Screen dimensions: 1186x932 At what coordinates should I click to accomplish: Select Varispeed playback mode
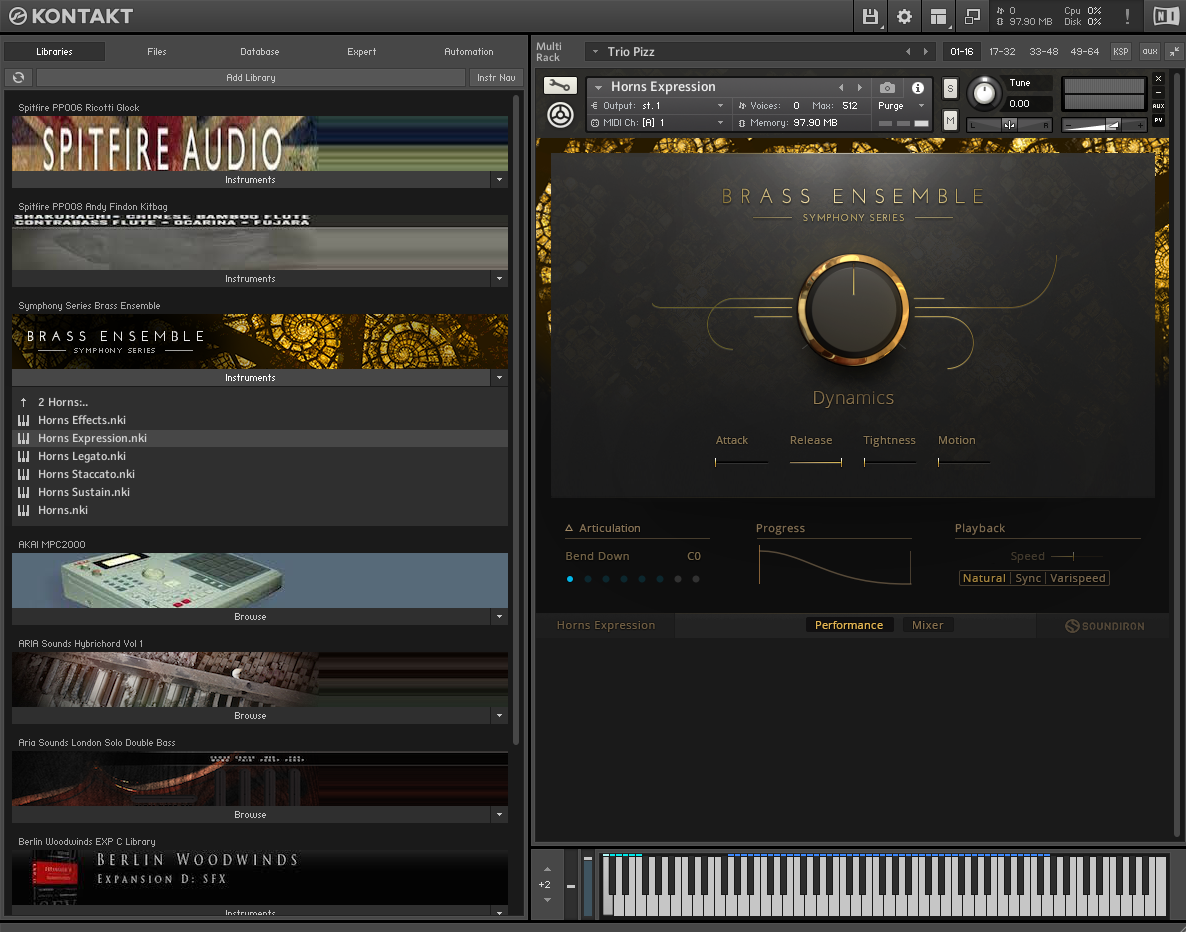coord(1078,578)
